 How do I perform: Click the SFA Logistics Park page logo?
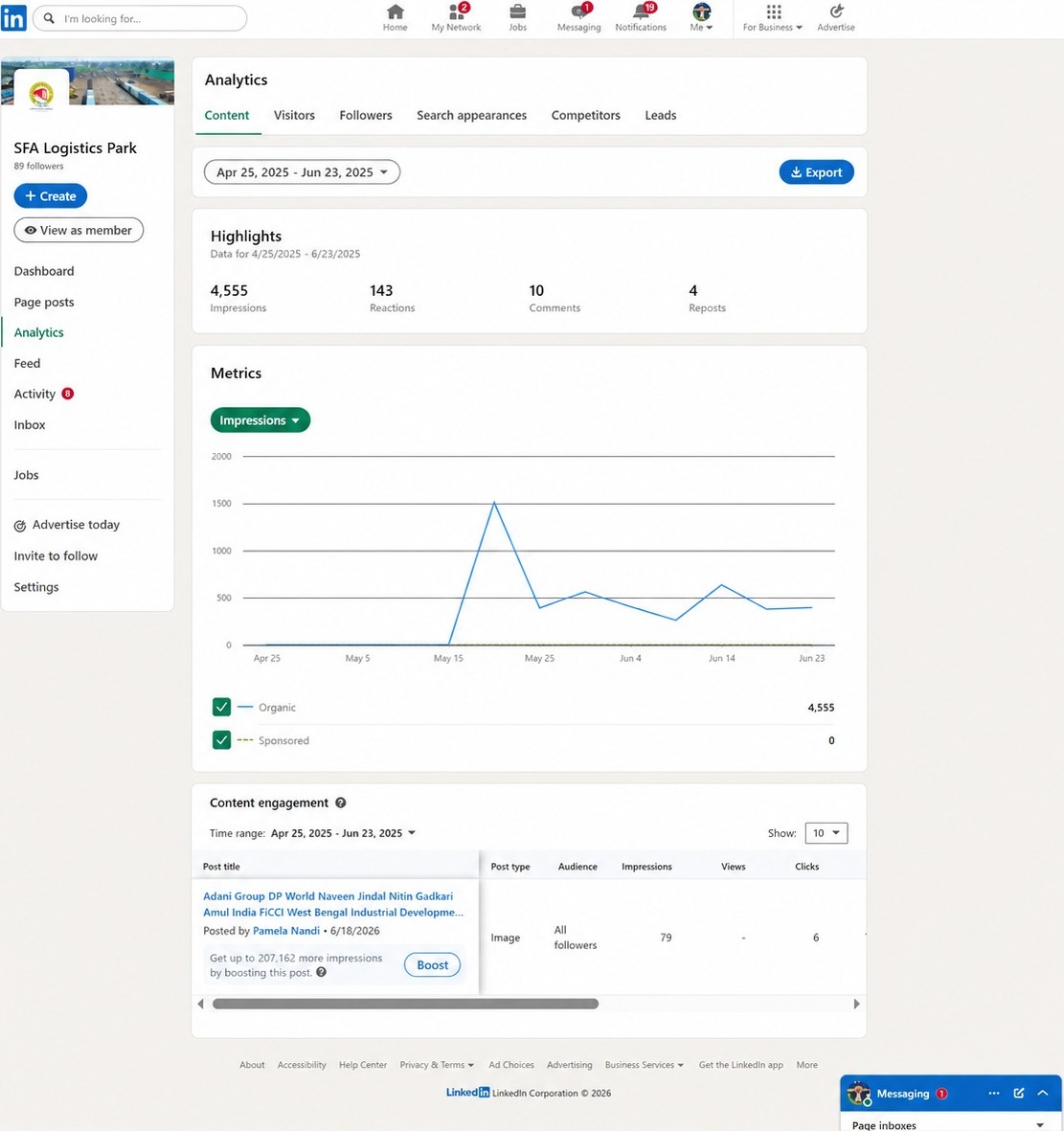(x=41, y=95)
